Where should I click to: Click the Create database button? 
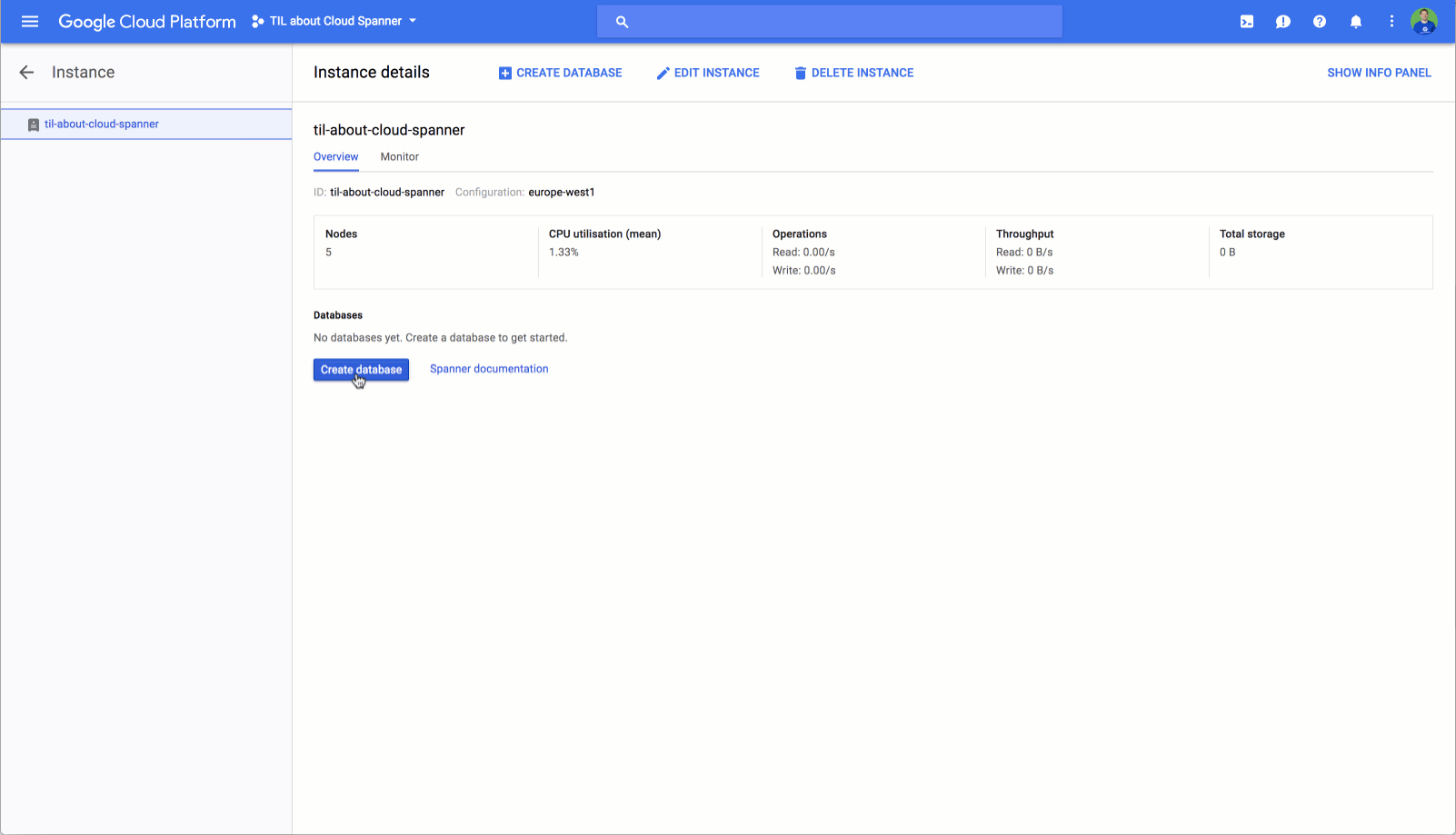[x=360, y=370]
